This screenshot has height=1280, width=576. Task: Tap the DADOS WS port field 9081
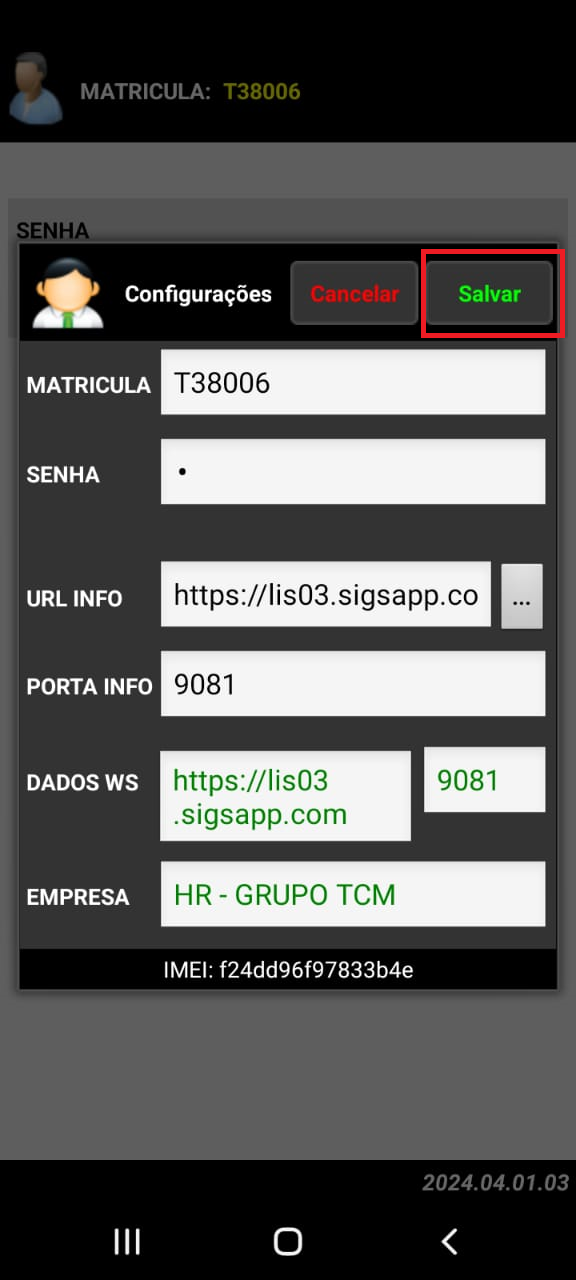[485, 779]
